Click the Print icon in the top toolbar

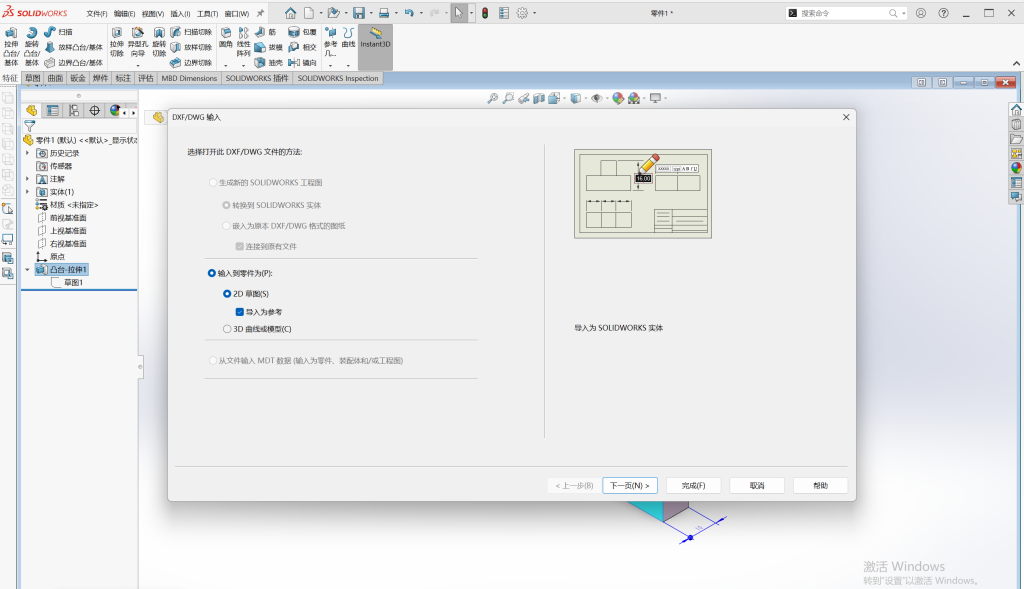tap(384, 13)
